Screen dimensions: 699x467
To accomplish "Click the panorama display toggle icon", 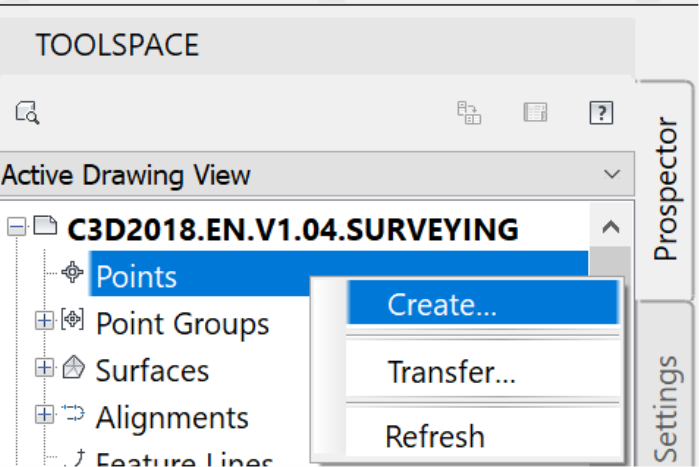I will [x=535, y=112].
